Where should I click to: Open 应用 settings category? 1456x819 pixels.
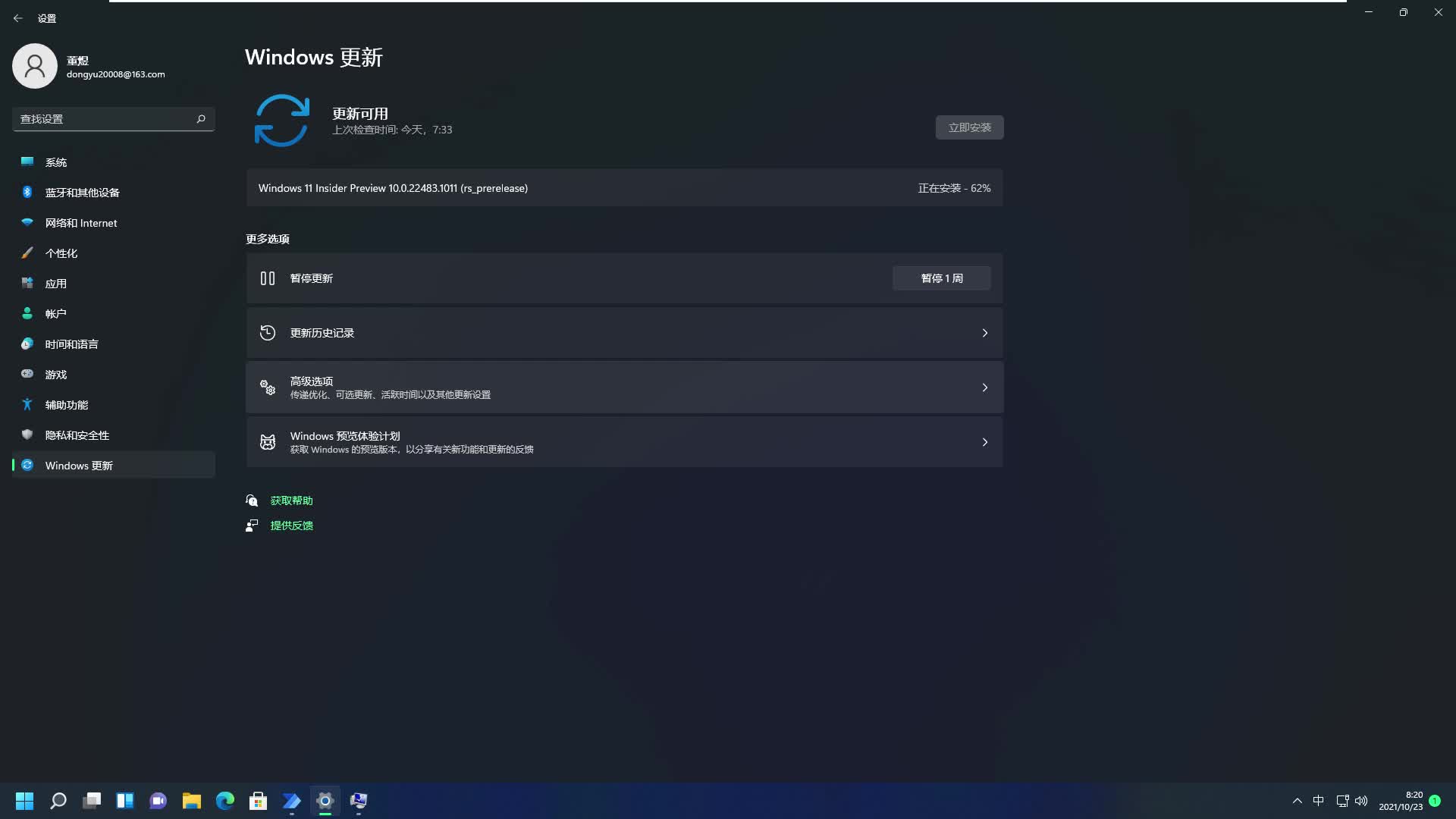(x=114, y=284)
